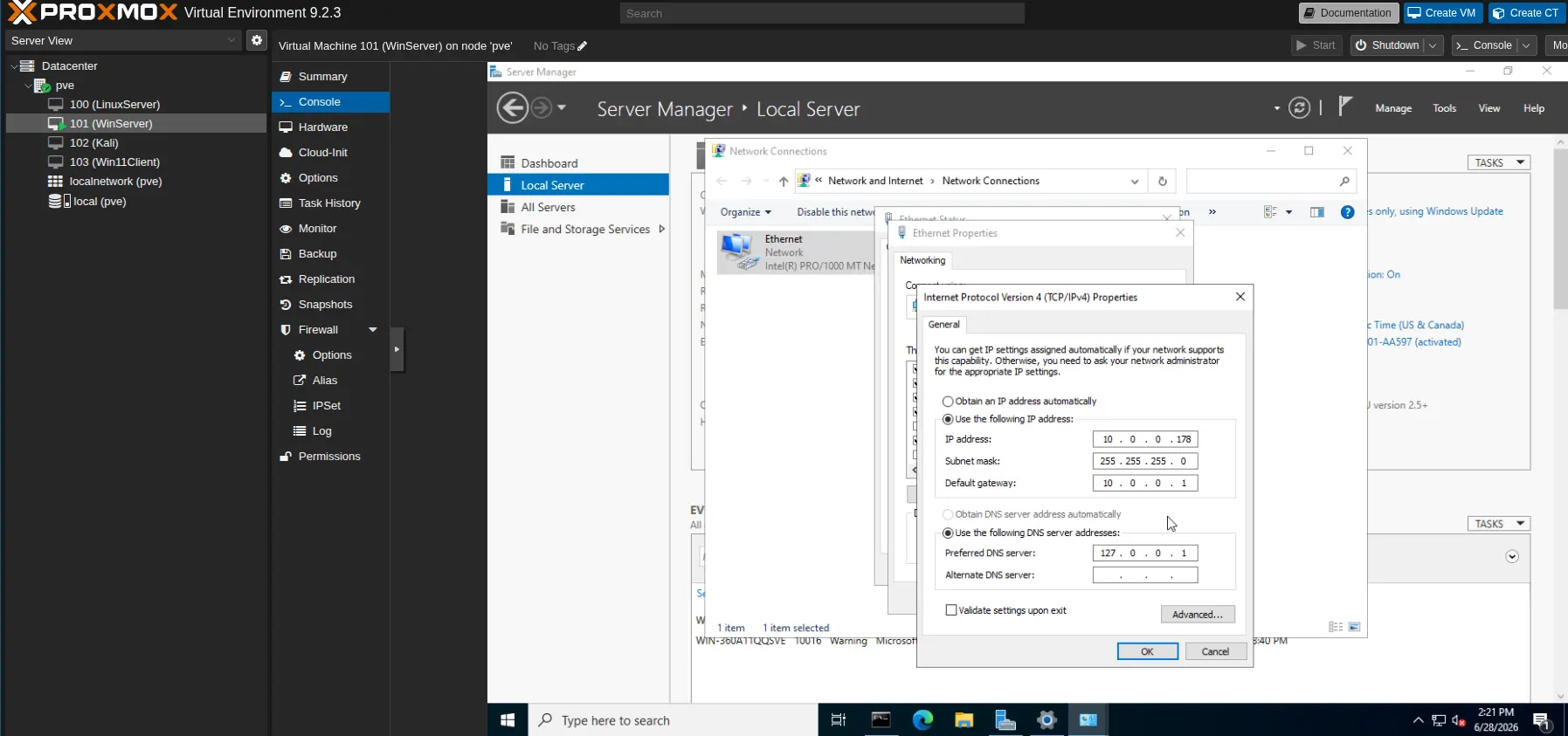Open File Explorer from the taskbar

964,720
